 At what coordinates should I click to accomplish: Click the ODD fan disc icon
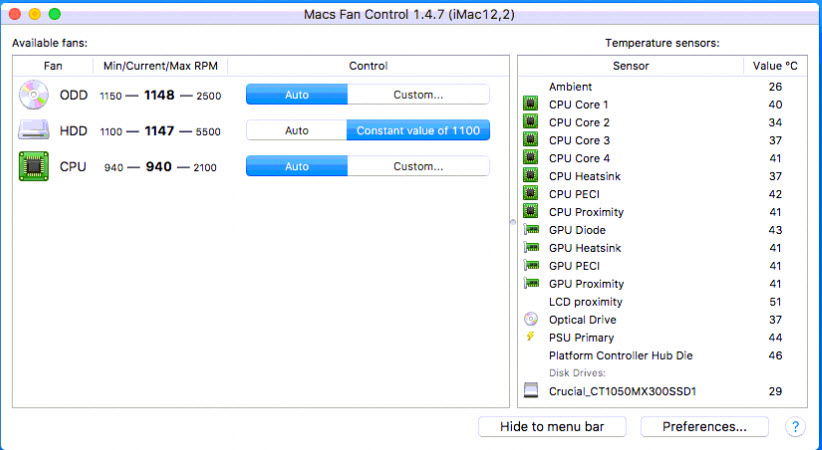tap(34, 95)
